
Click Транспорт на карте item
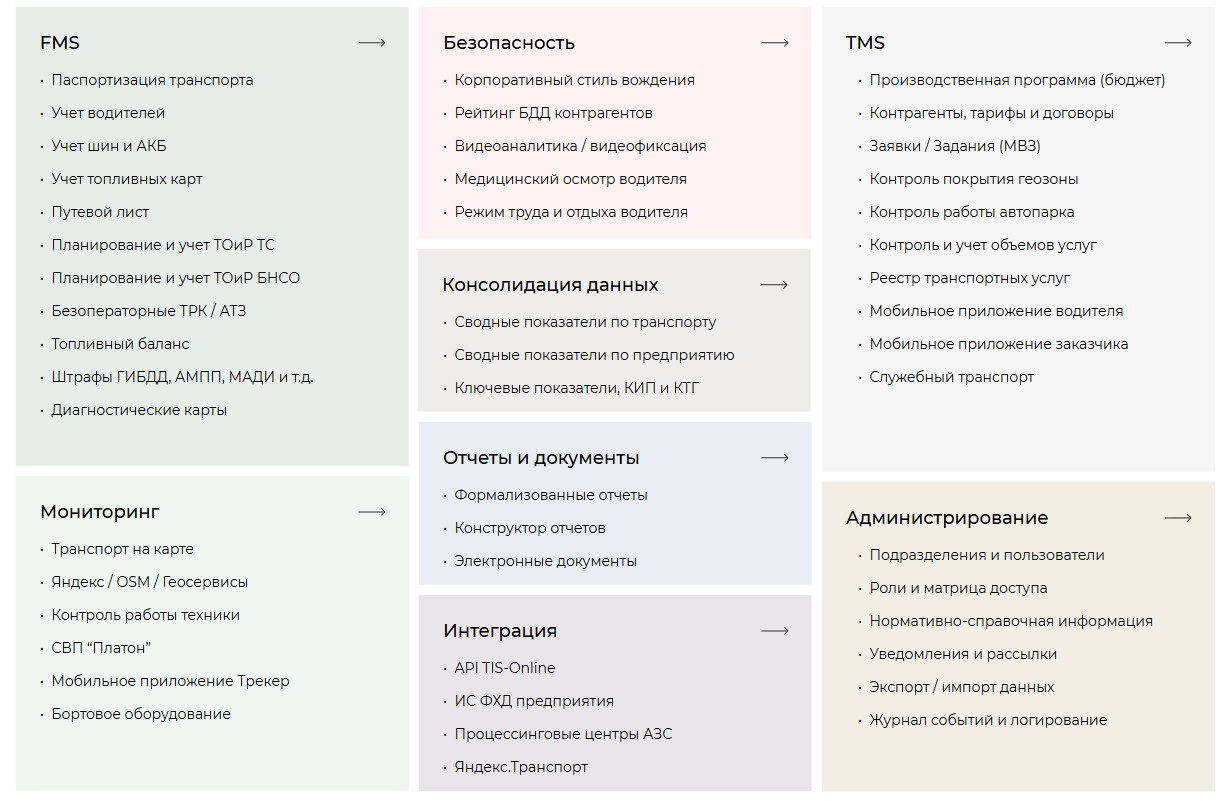point(123,549)
